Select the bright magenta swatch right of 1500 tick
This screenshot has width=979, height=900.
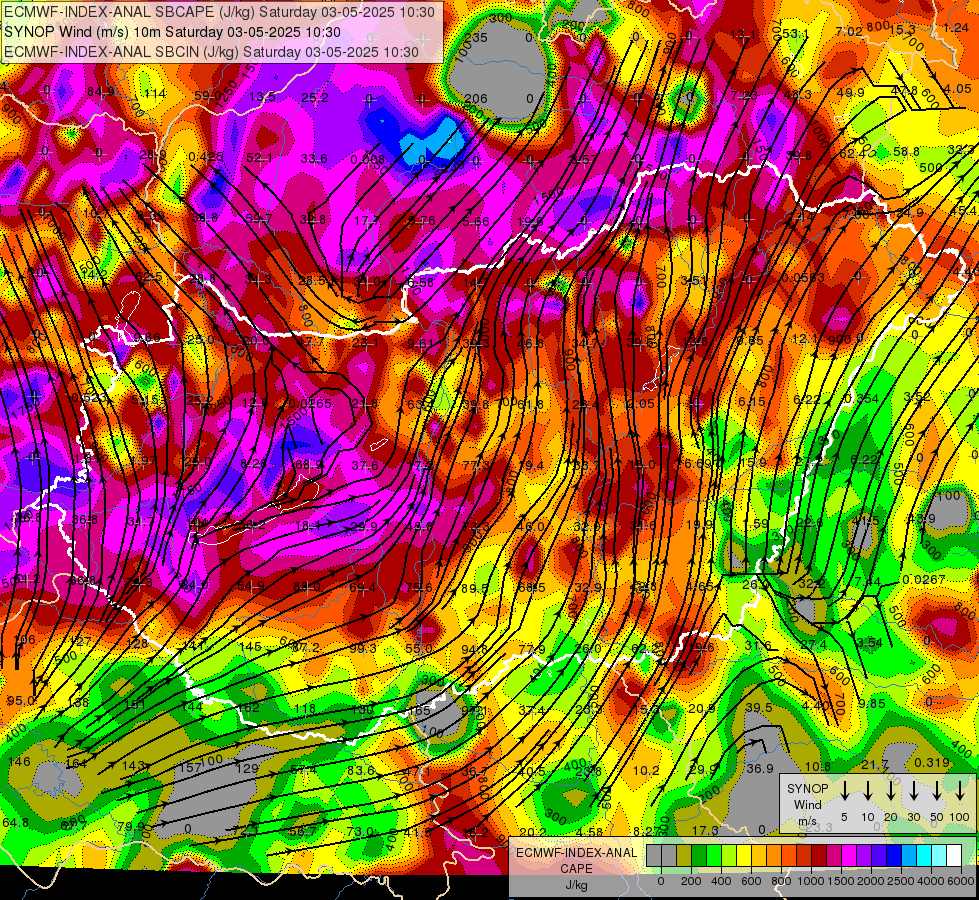pos(849,855)
